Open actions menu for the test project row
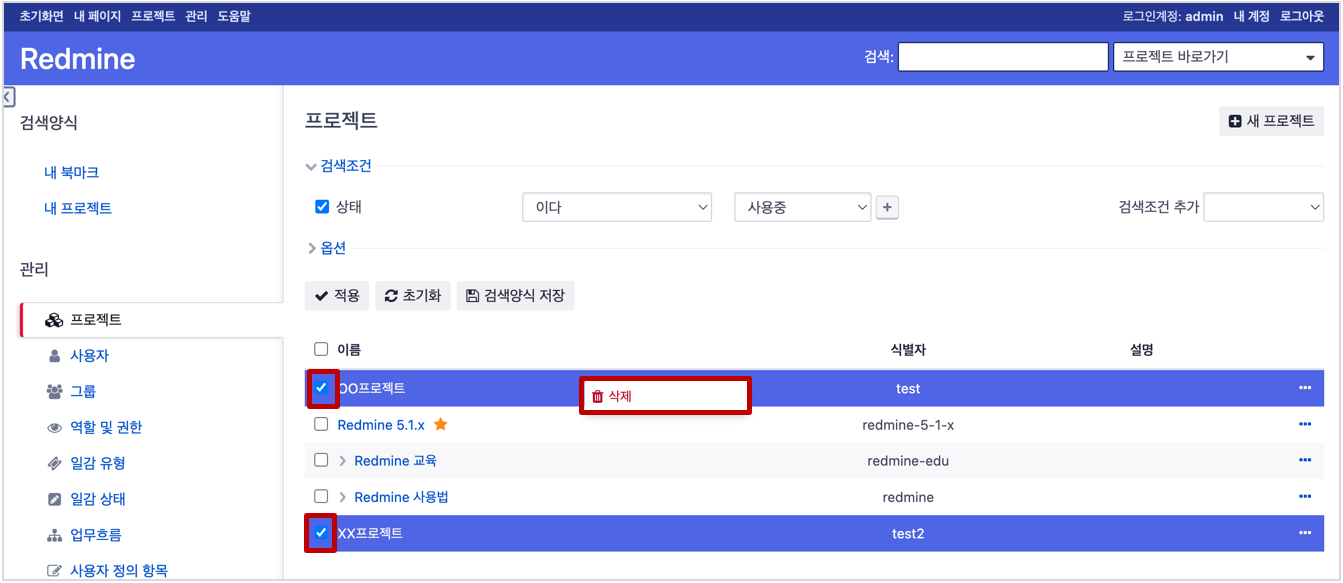 (1304, 388)
